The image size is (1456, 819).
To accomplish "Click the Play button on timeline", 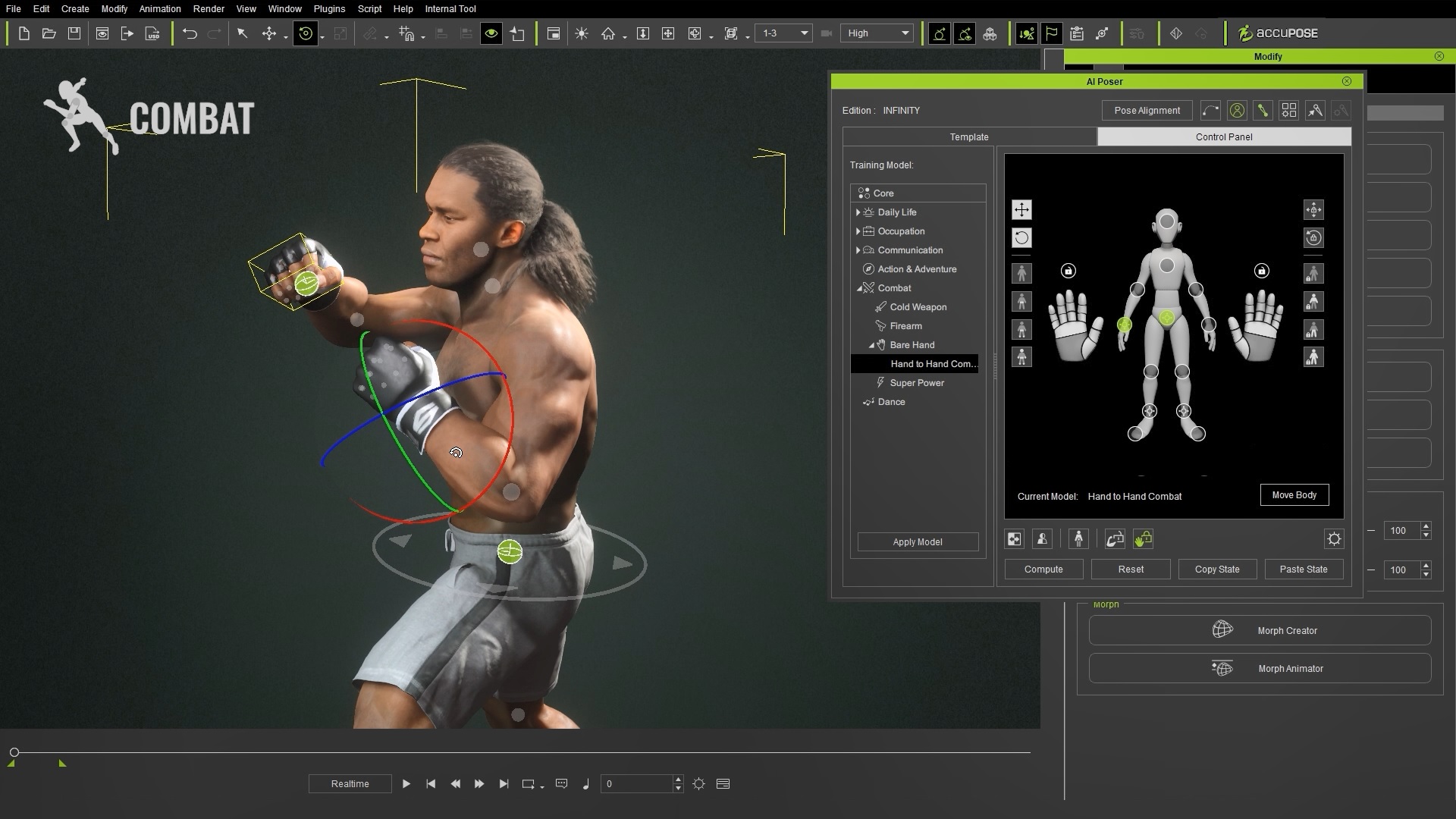I will click(406, 784).
